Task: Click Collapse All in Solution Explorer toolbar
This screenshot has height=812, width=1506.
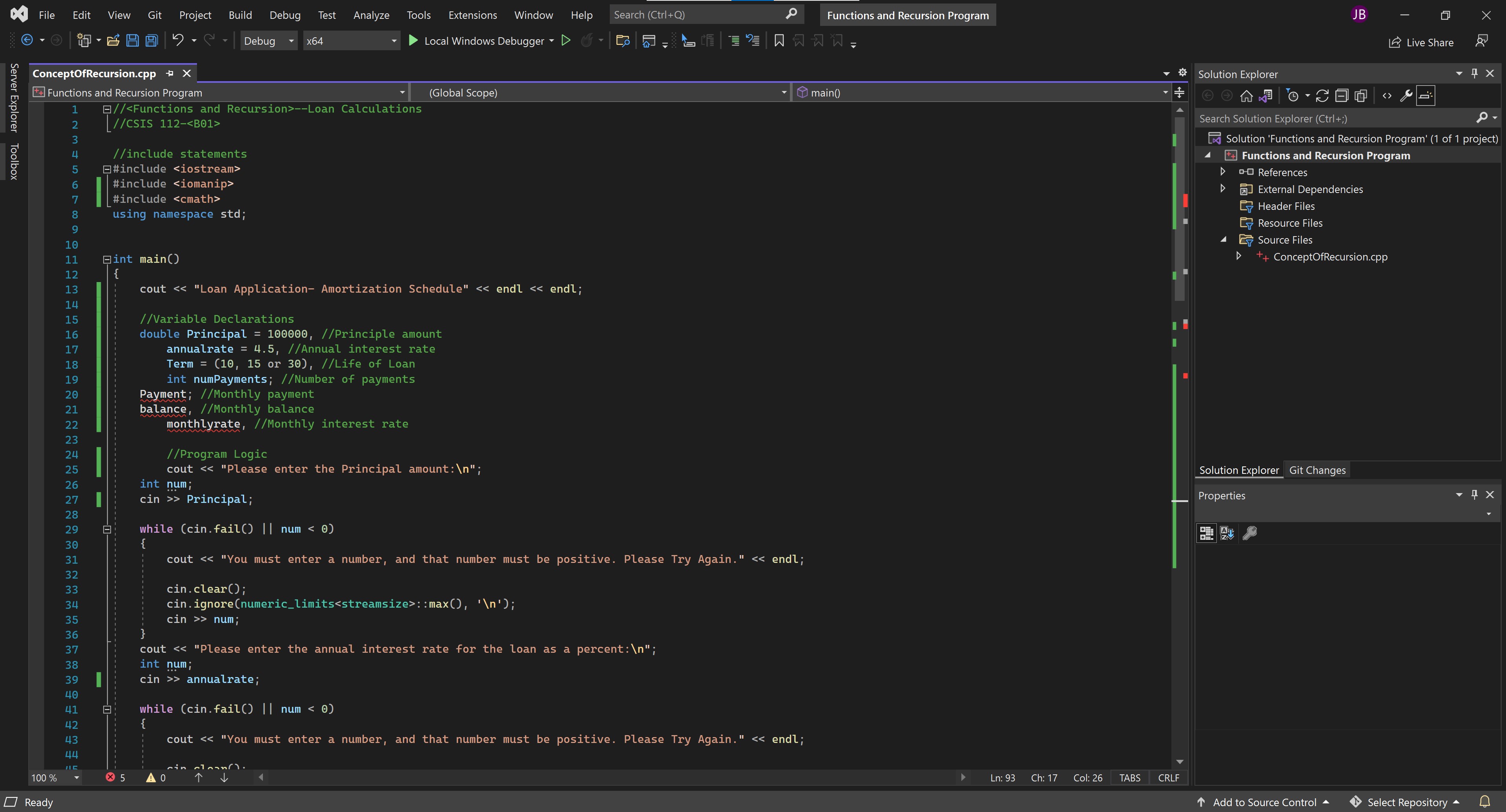Action: 1342,96
